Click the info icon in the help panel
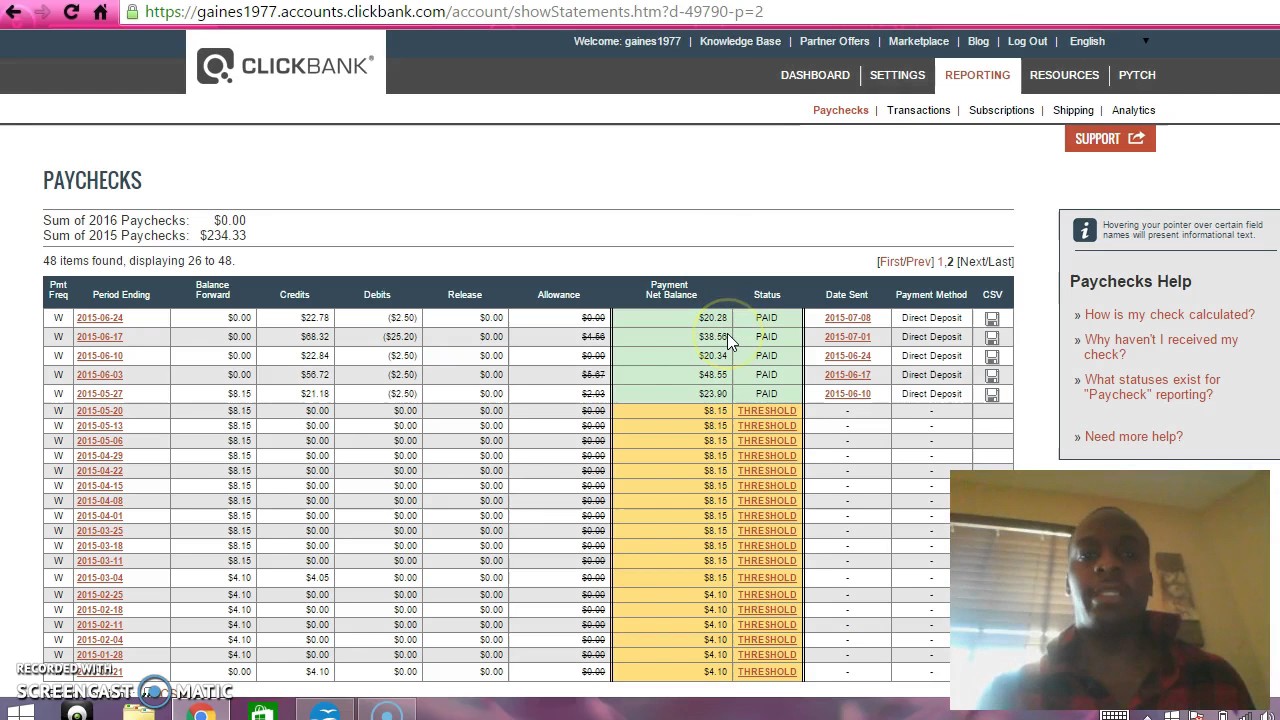This screenshot has height=720, width=1280. click(1085, 230)
